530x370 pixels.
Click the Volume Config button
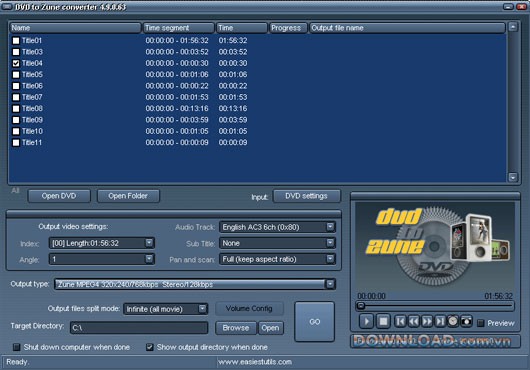[249, 309]
